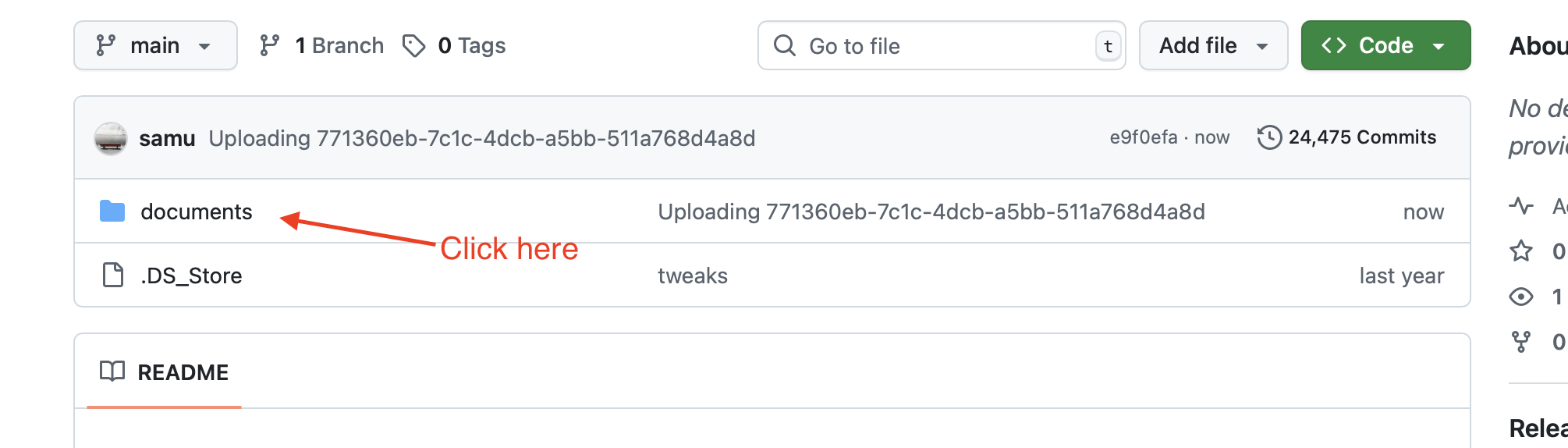View the 1 Branch list

pos(339,46)
